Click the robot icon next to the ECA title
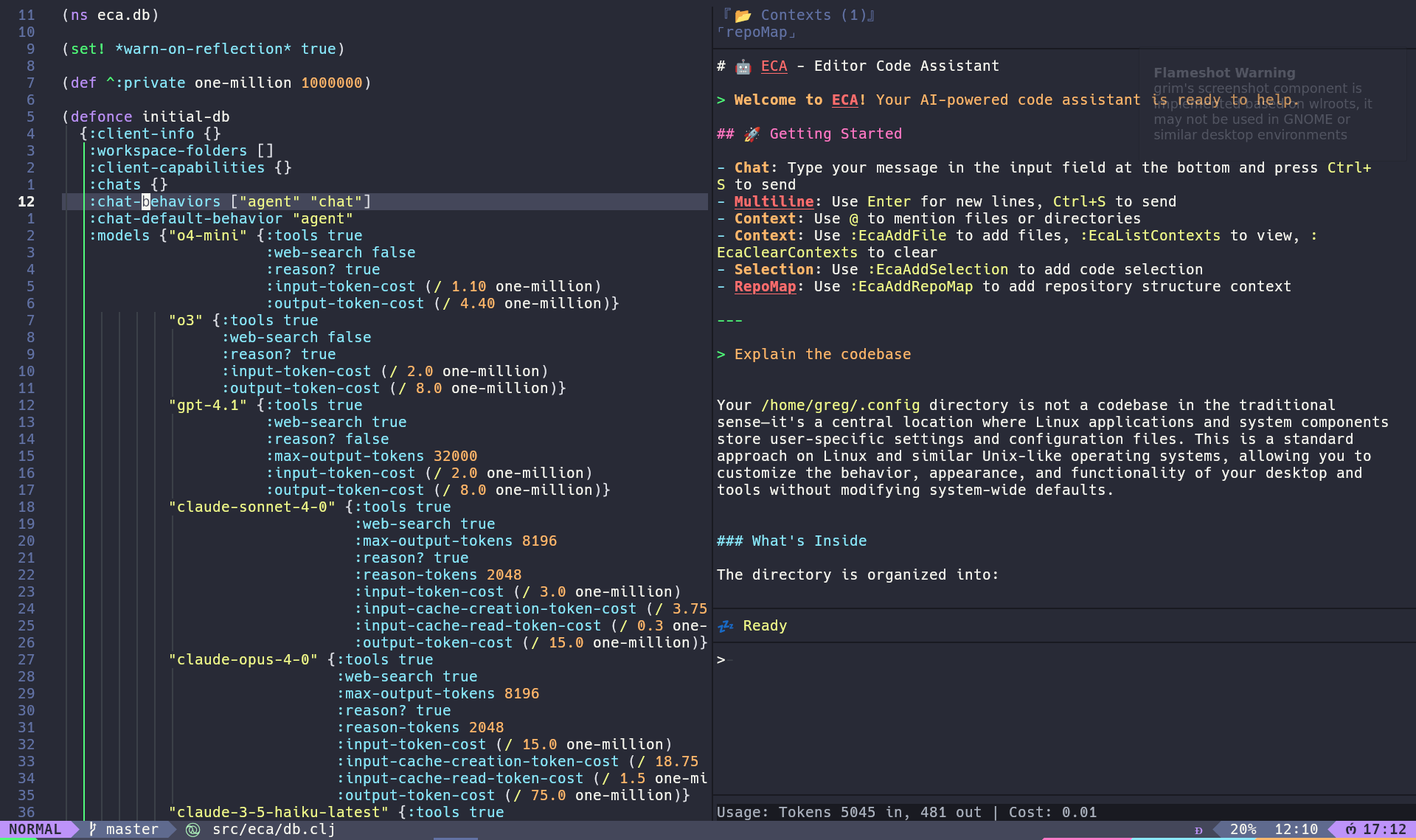Viewport: 1416px width, 840px height. point(743,66)
